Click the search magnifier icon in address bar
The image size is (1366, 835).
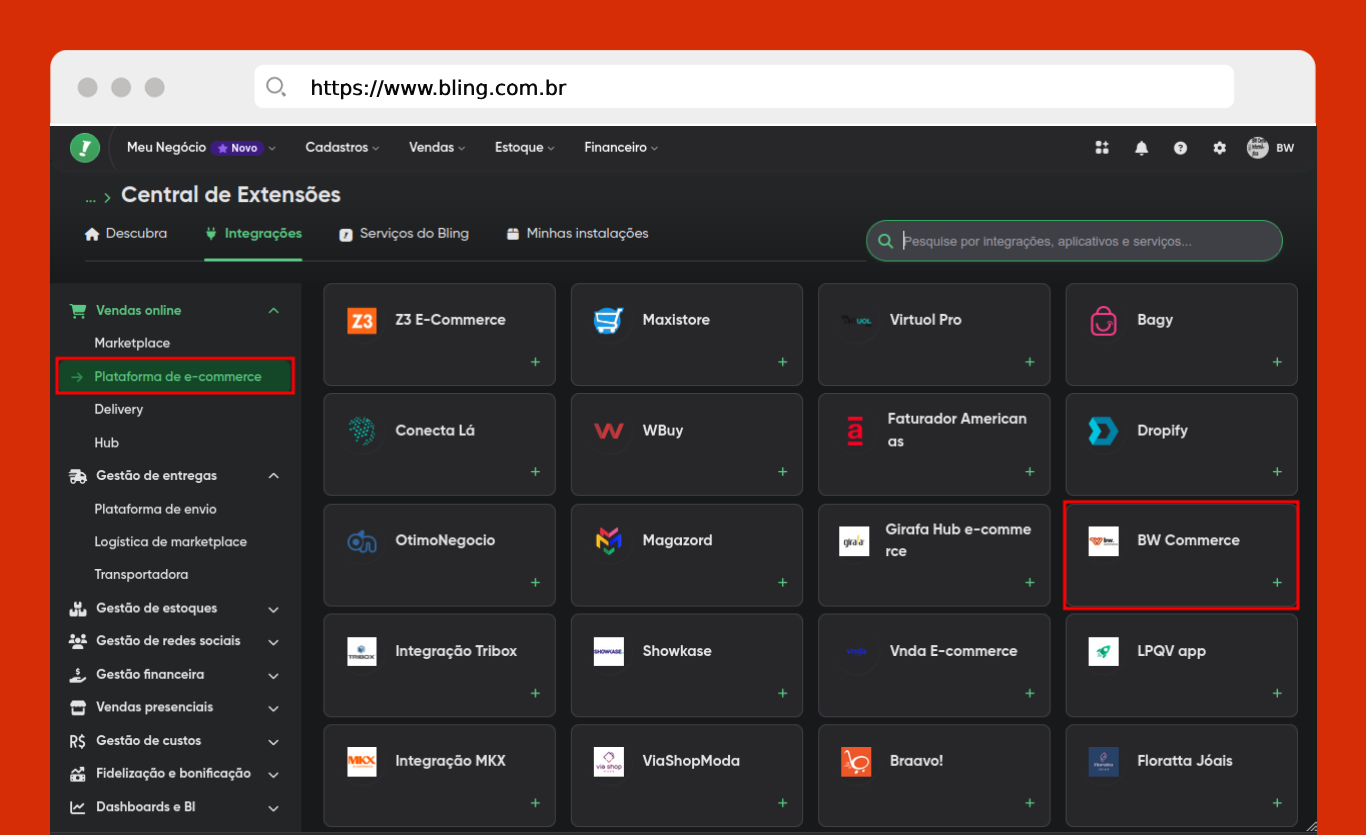pos(276,87)
